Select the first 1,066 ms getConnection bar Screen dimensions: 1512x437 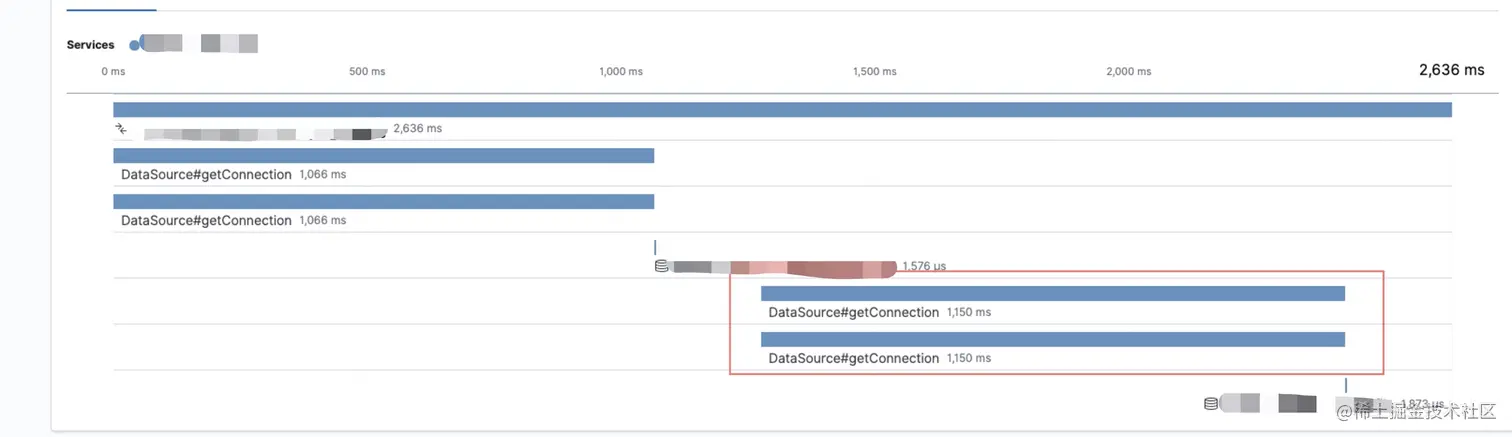(383, 156)
